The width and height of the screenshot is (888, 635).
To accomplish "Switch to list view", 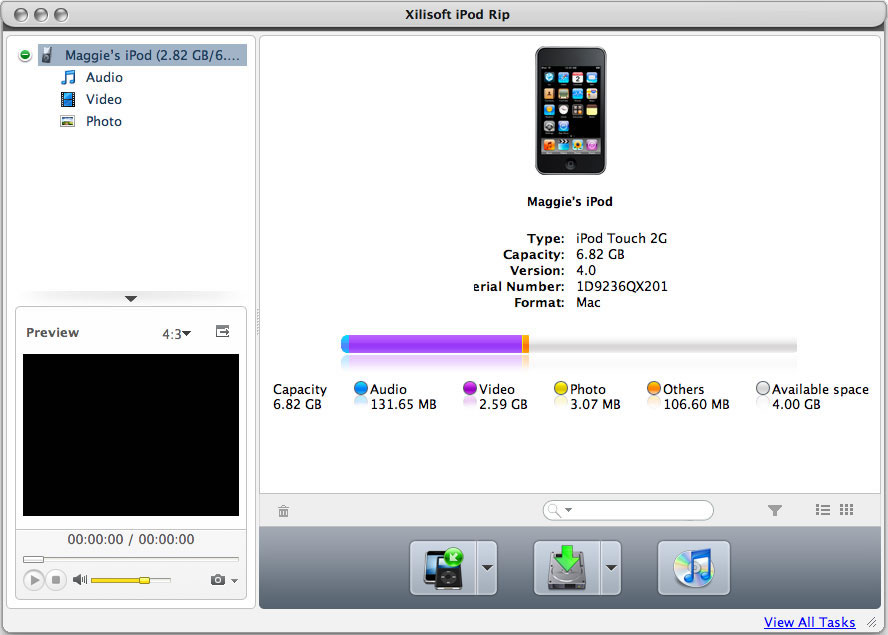I will 822,510.
